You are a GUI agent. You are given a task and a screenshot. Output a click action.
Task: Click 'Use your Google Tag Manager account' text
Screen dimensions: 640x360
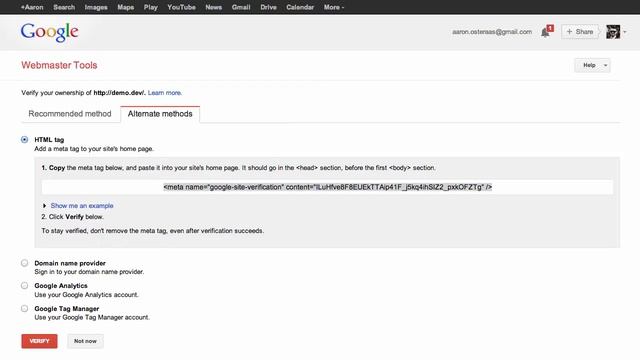coord(92,317)
